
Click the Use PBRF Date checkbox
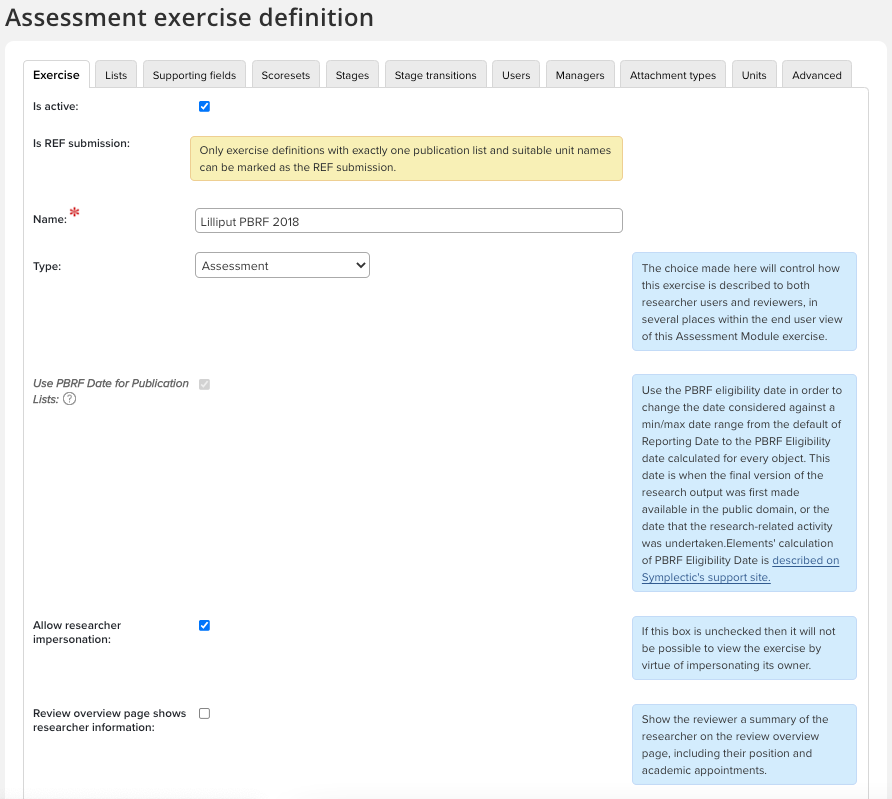pos(205,384)
